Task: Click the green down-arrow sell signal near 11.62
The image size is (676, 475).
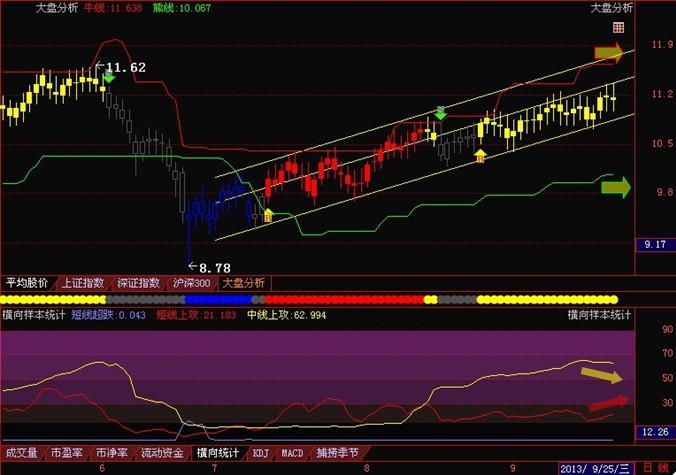Action: coord(109,76)
